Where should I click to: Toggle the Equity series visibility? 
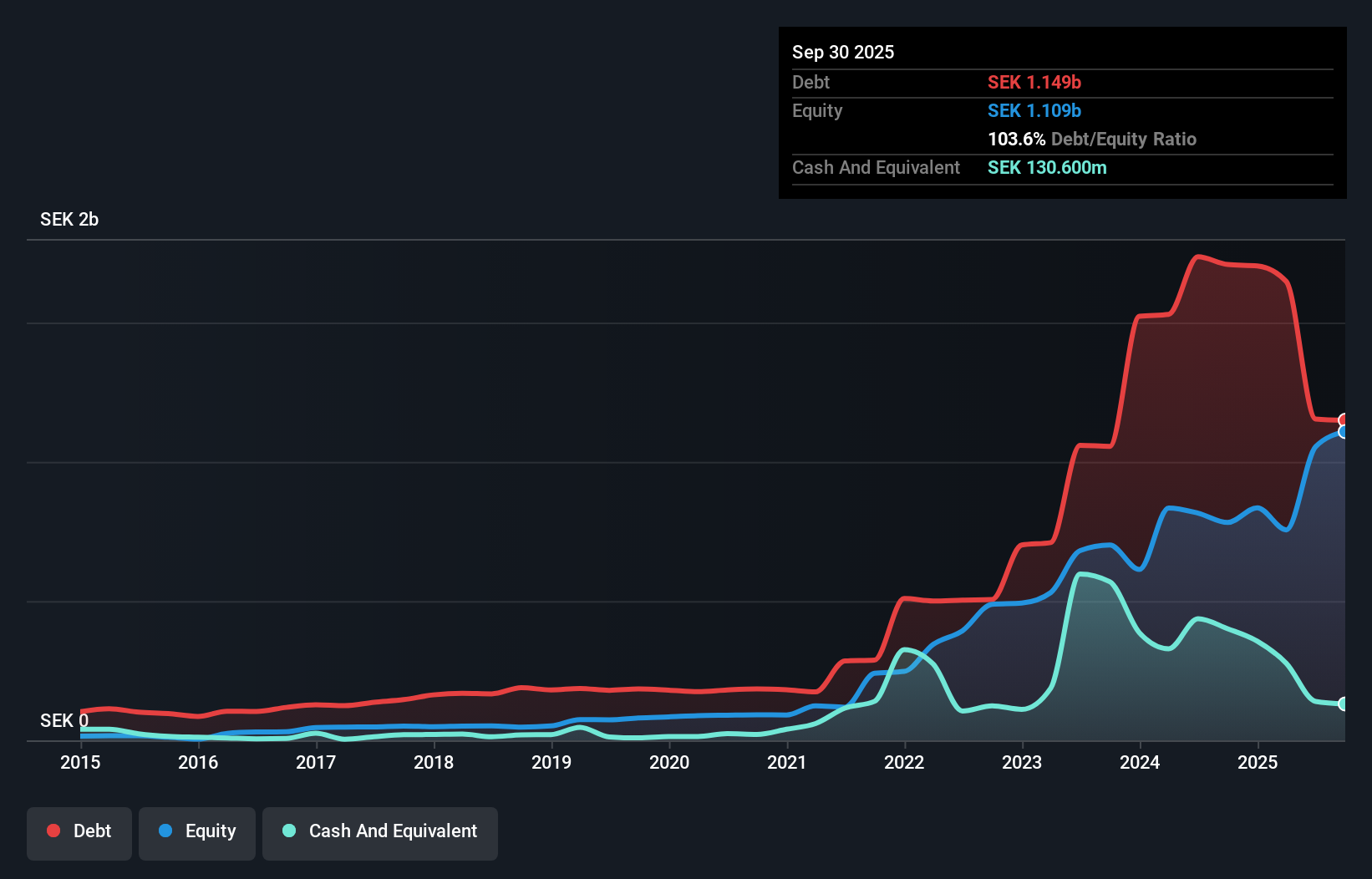click(x=196, y=831)
